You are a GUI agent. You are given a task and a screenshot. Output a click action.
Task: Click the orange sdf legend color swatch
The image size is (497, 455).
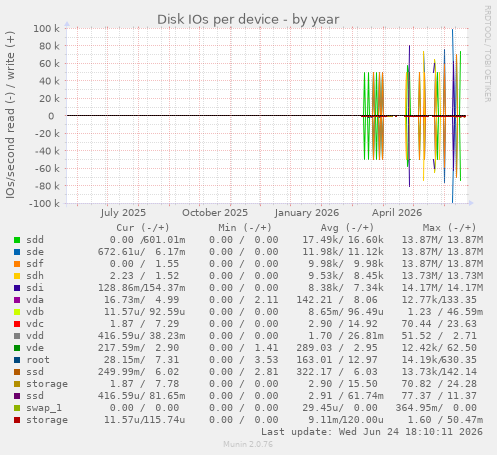click(17, 264)
